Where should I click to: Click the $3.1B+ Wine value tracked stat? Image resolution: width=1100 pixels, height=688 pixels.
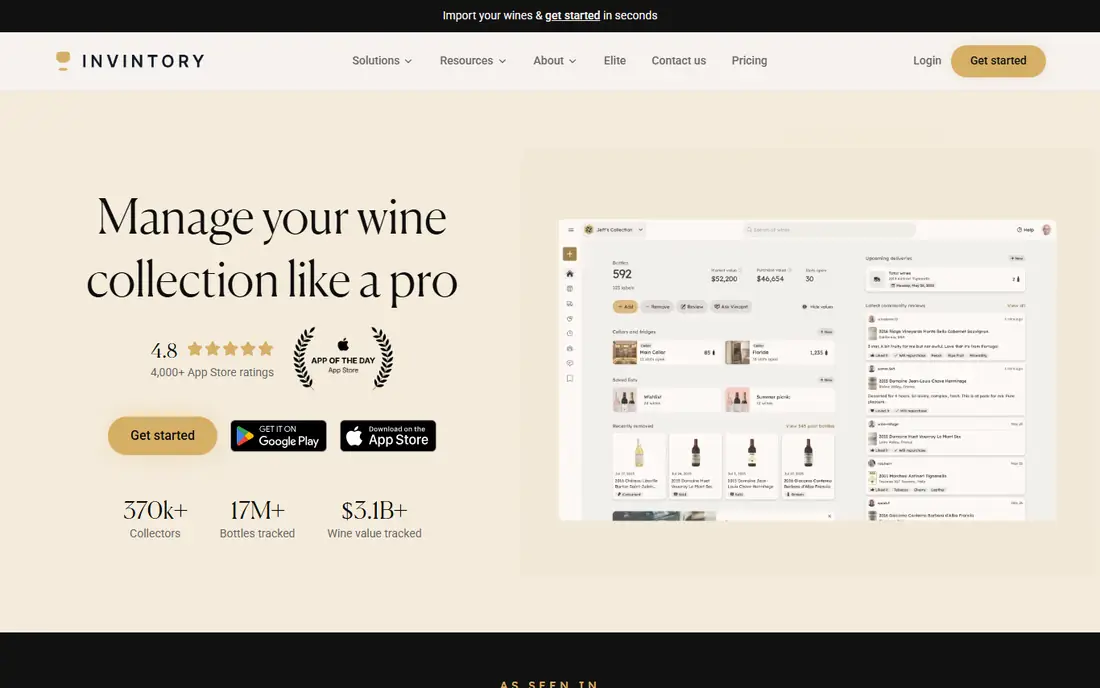[x=375, y=518]
